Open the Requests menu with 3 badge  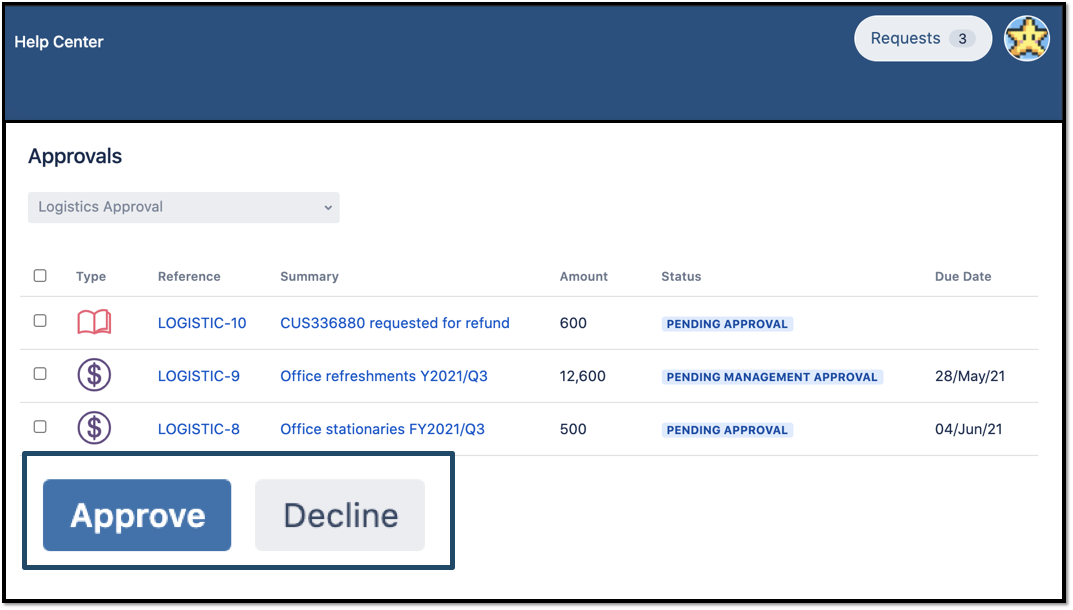point(922,39)
